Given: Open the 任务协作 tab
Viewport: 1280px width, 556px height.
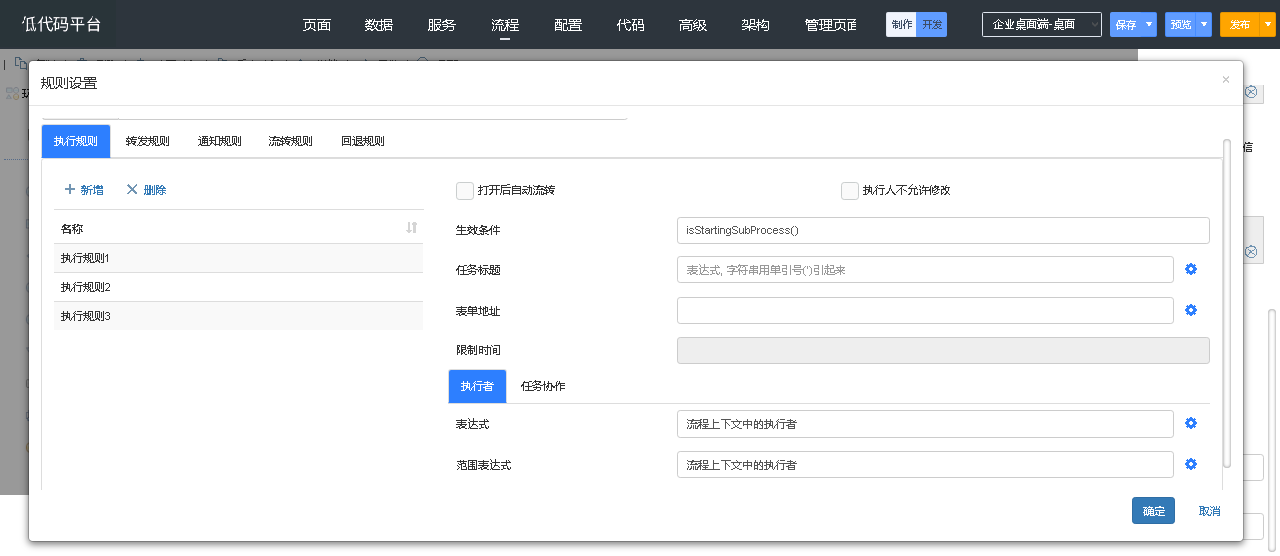Looking at the screenshot, I should point(543,386).
